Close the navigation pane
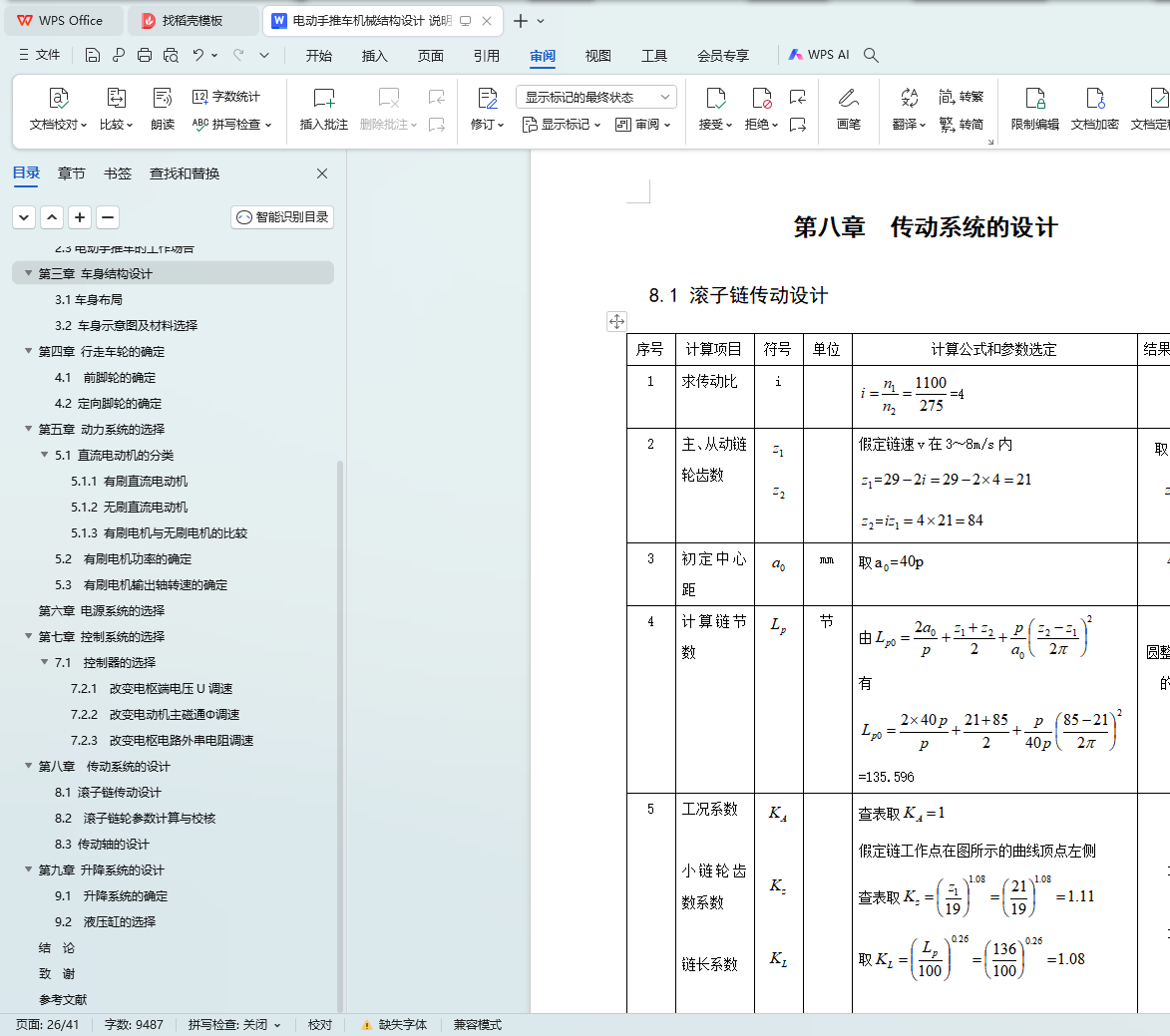This screenshot has width=1170, height=1036. coord(322,173)
